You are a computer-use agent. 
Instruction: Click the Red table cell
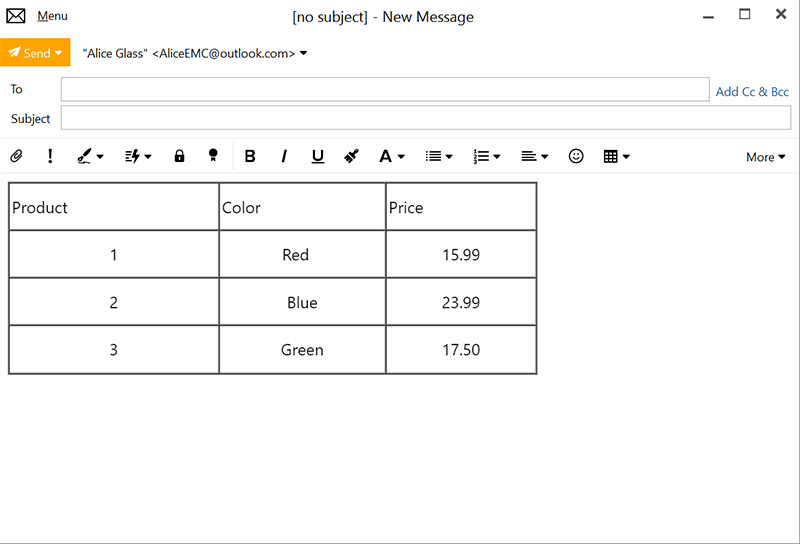[303, 254]
